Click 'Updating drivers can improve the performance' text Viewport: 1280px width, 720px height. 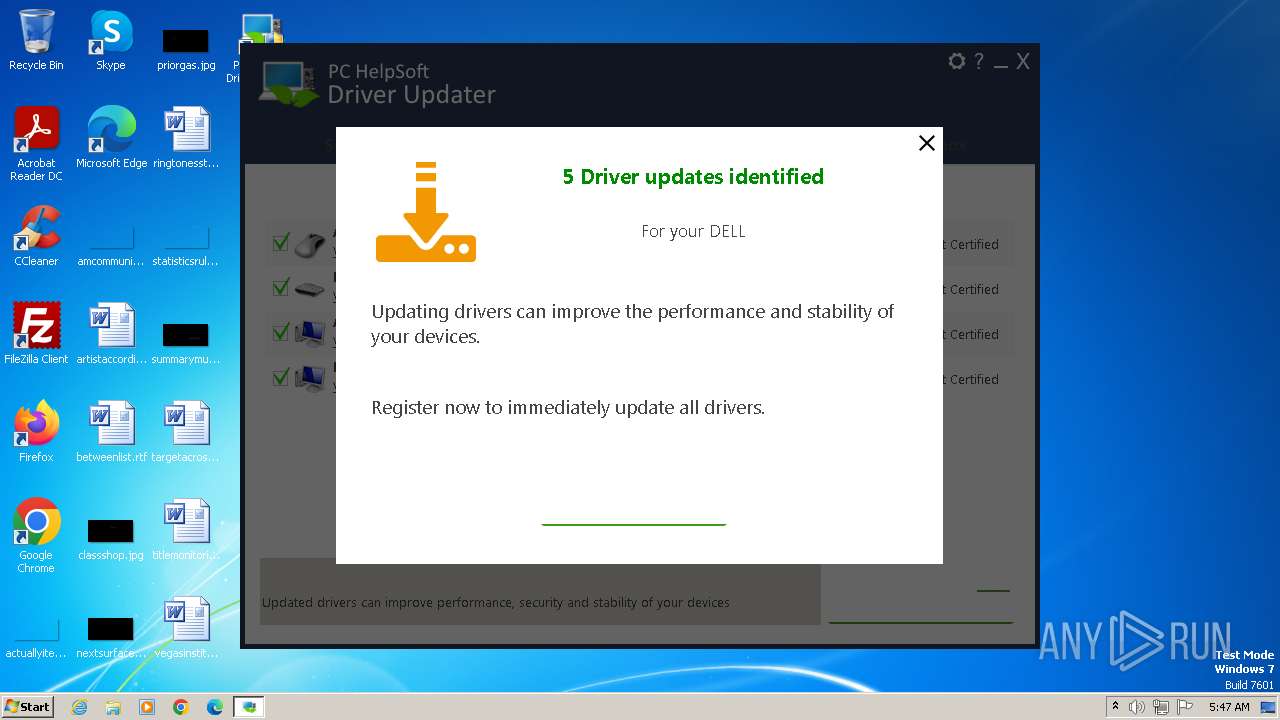632,324
